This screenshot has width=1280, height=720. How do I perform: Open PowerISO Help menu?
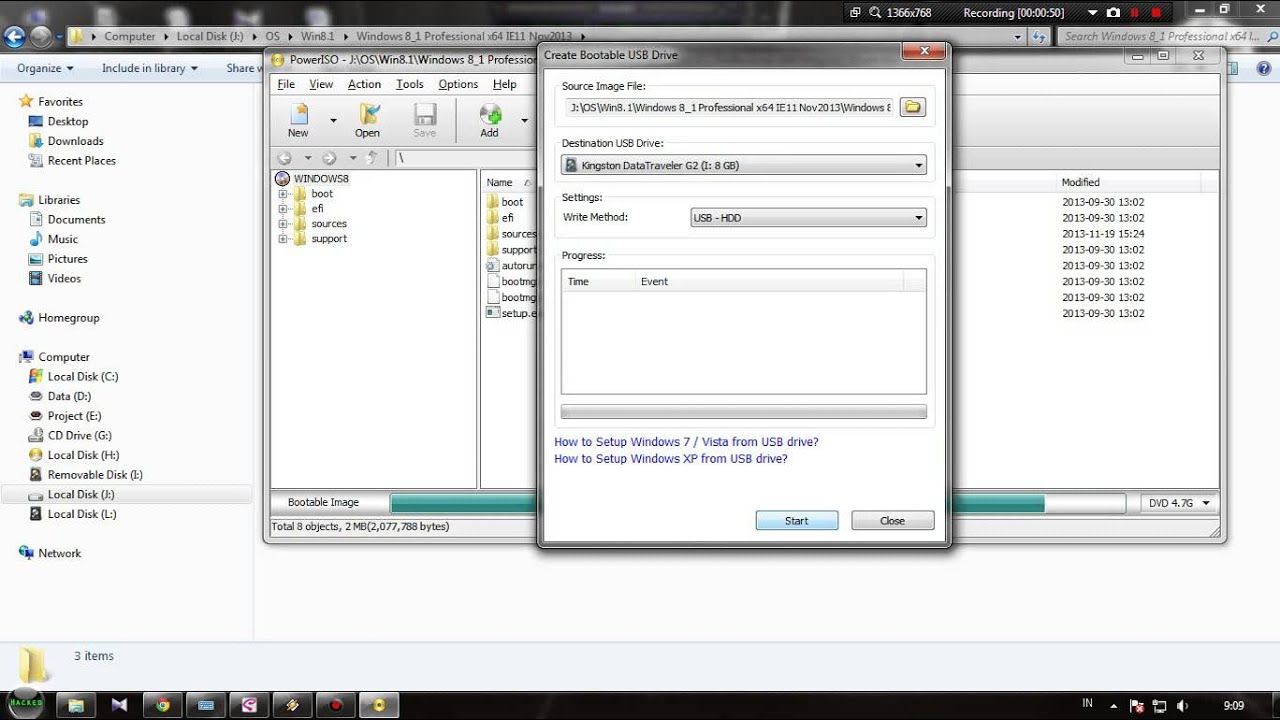(x=505, y=84)
